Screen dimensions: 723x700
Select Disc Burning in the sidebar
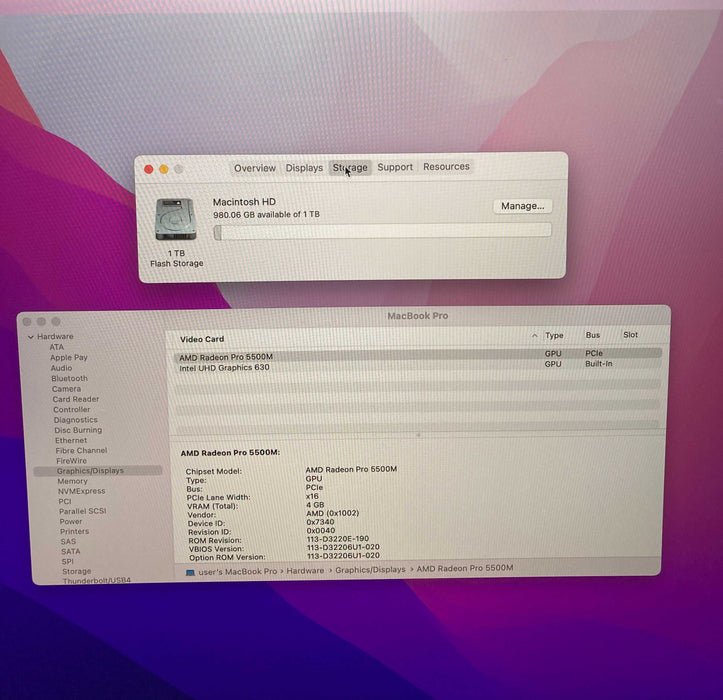point(78,430)
